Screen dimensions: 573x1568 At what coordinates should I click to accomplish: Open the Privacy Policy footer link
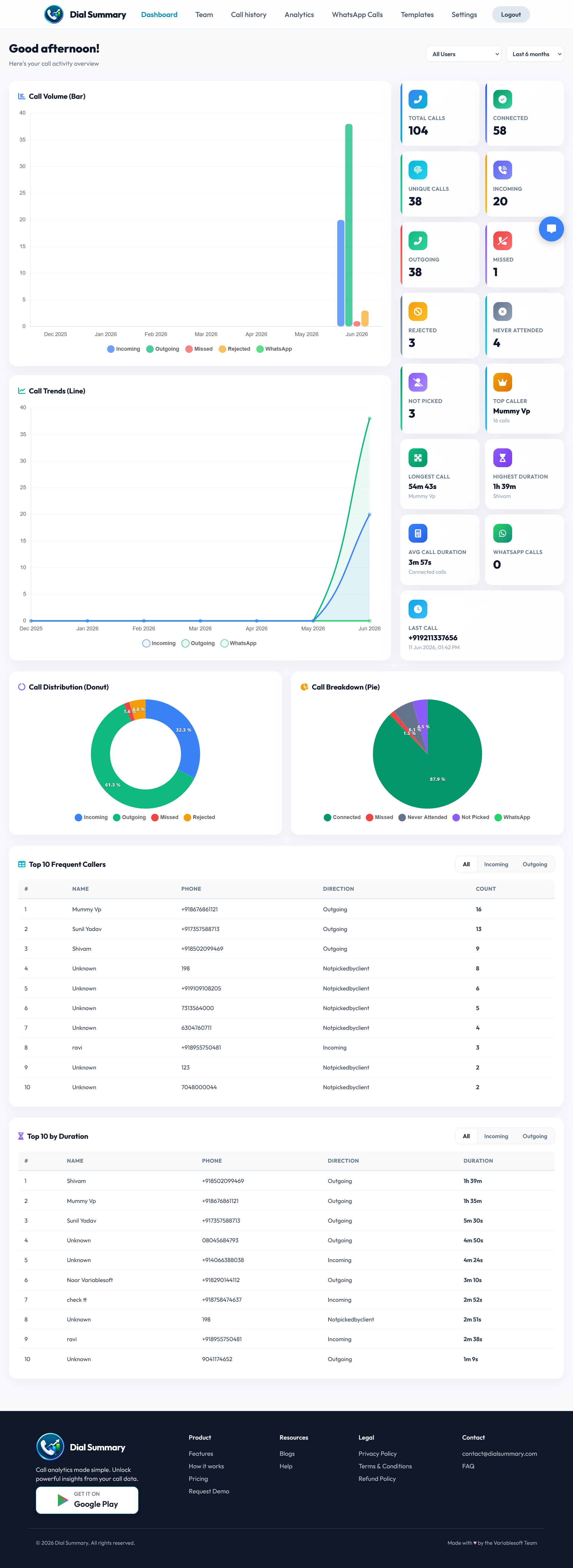click(378, 1454)
